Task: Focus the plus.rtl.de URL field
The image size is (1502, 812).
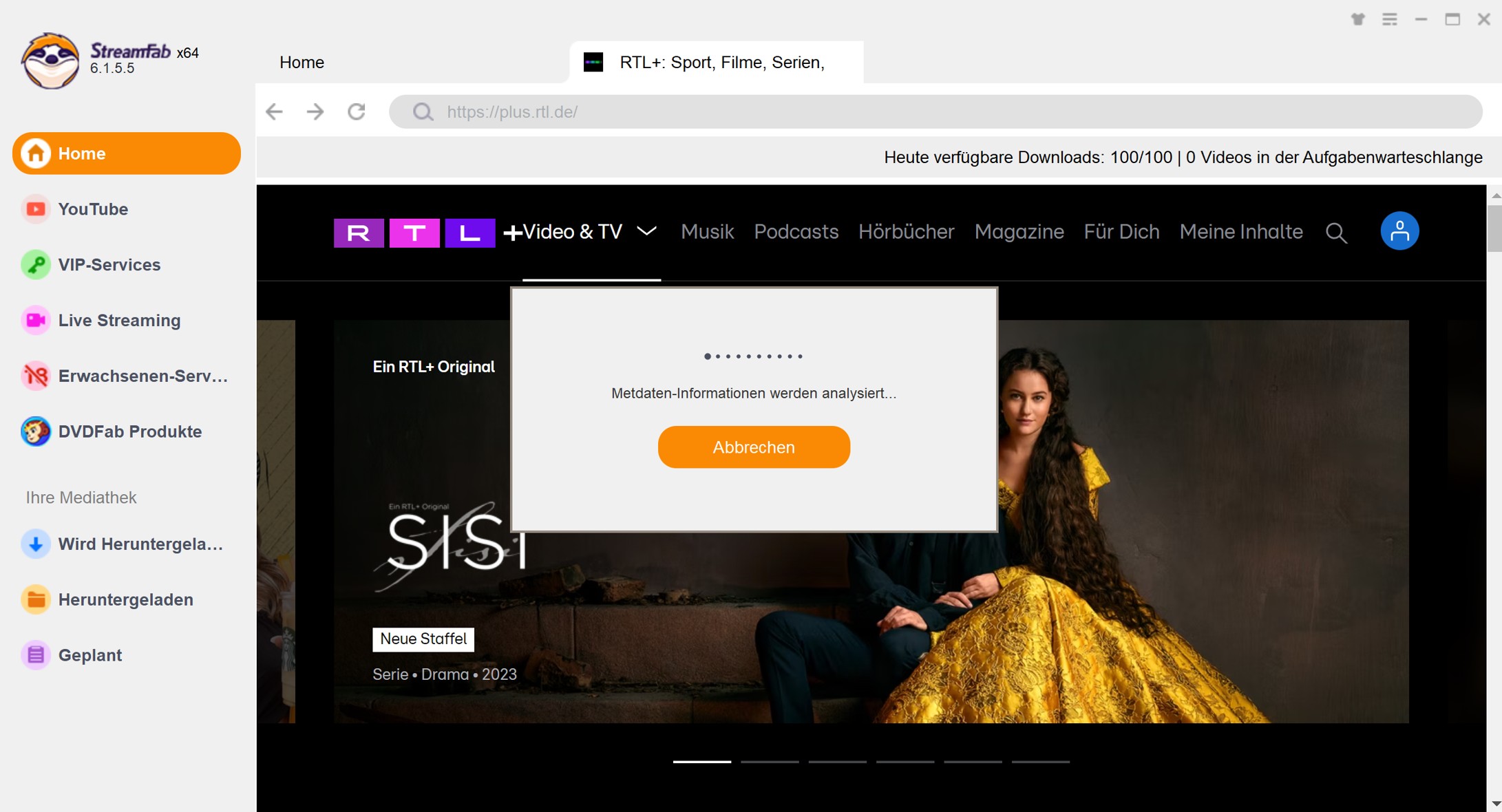Action: click(x=935, y=111)
